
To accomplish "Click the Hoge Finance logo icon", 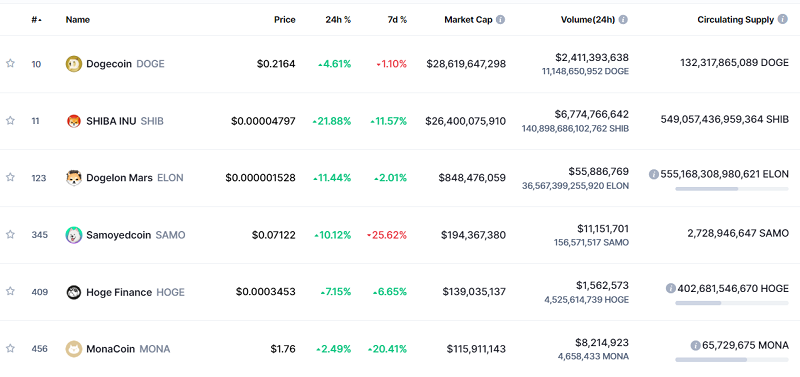I will point(73,292).
